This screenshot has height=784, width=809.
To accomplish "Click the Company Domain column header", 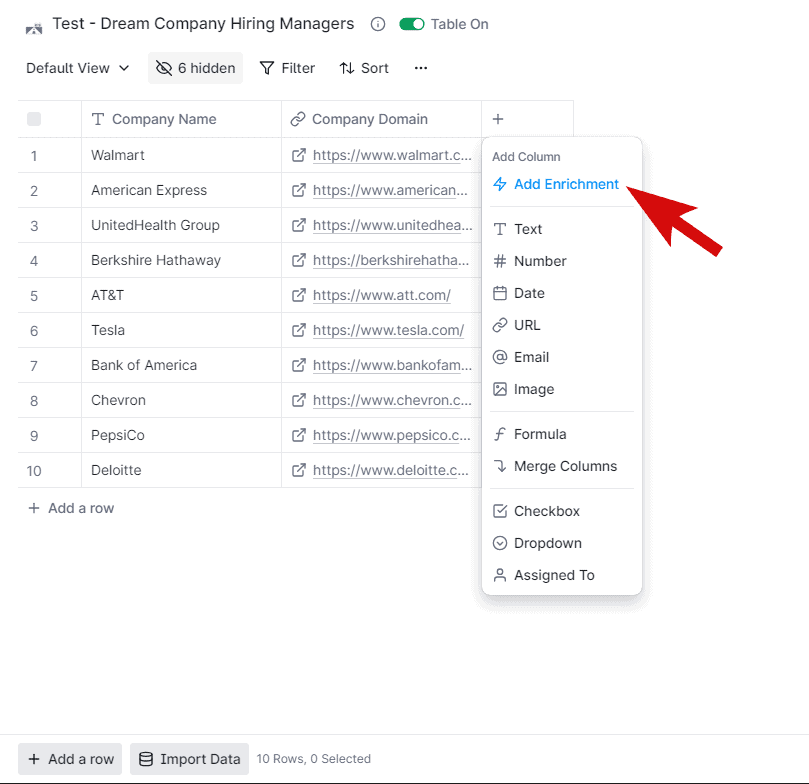I will [x=381, y=119].
